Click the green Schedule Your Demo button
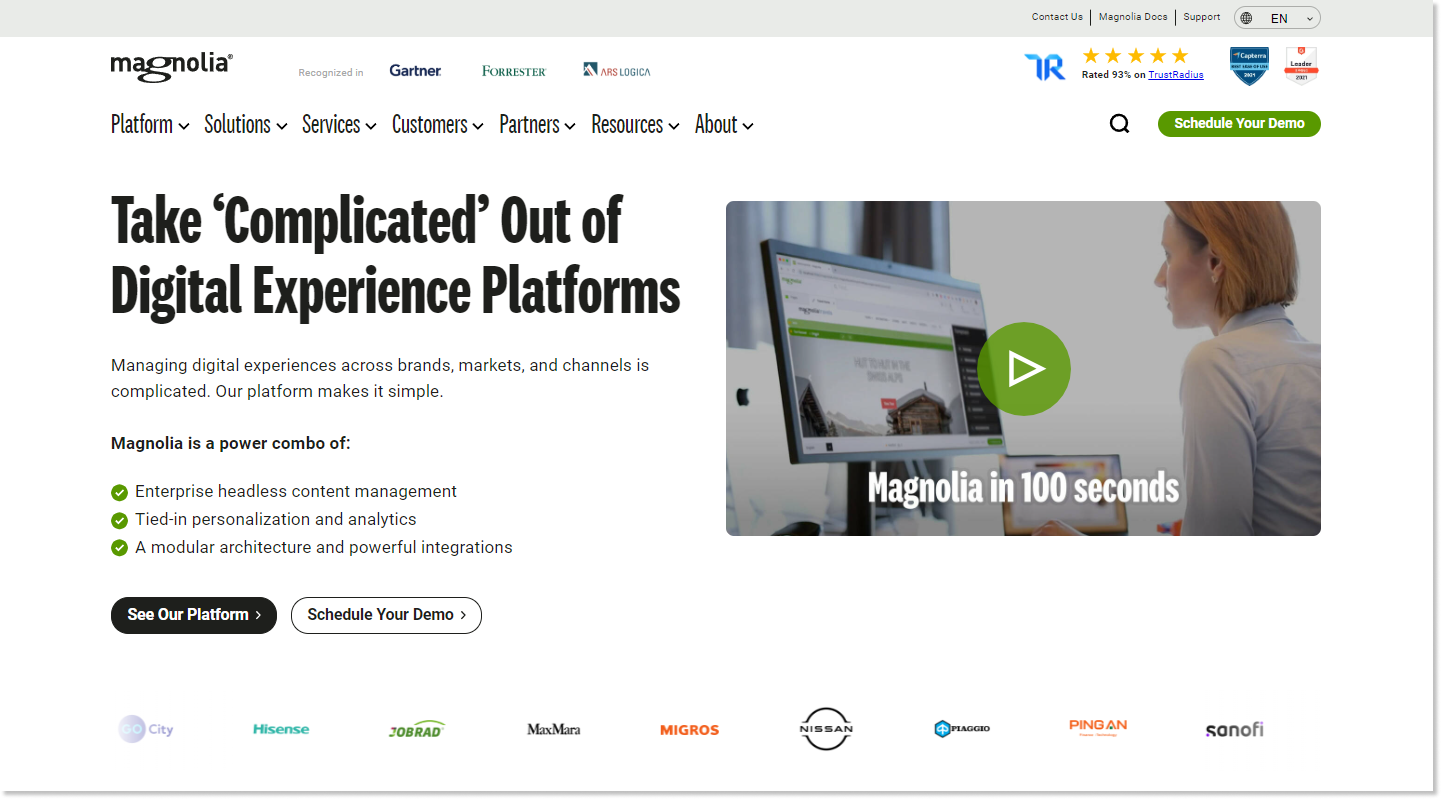1441x799 pixels. pos(1239,124)
